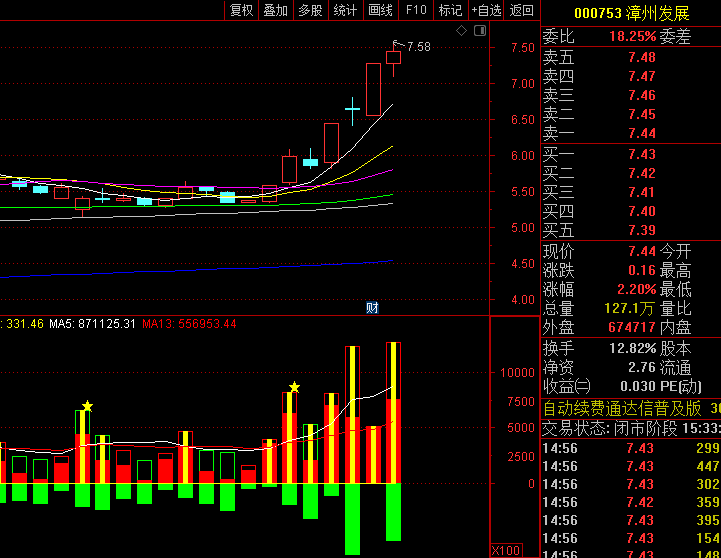Open the 统计 statistics tool

coord(345,10)
